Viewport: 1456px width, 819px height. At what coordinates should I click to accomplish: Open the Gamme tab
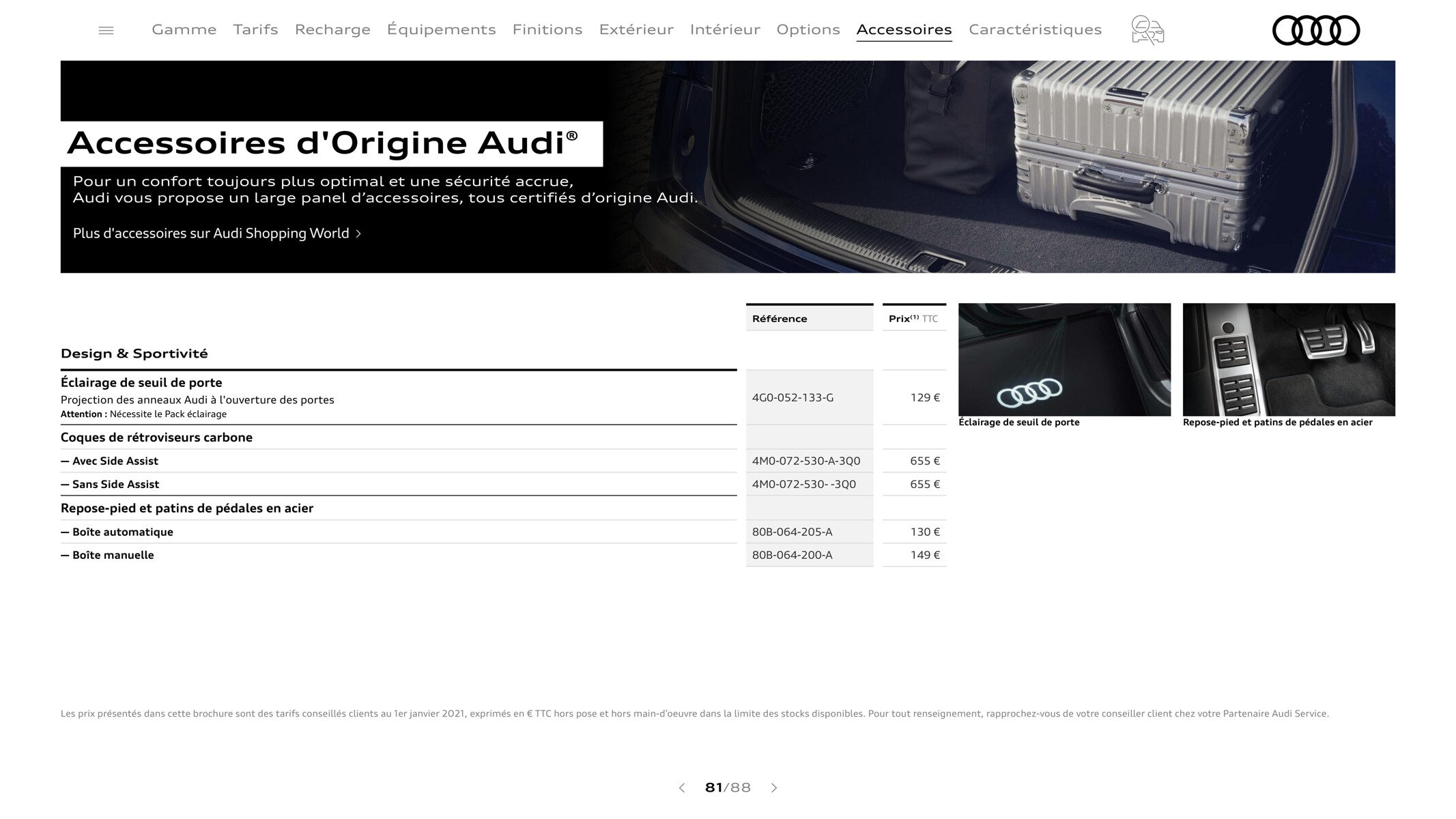(x=184, y=29)
